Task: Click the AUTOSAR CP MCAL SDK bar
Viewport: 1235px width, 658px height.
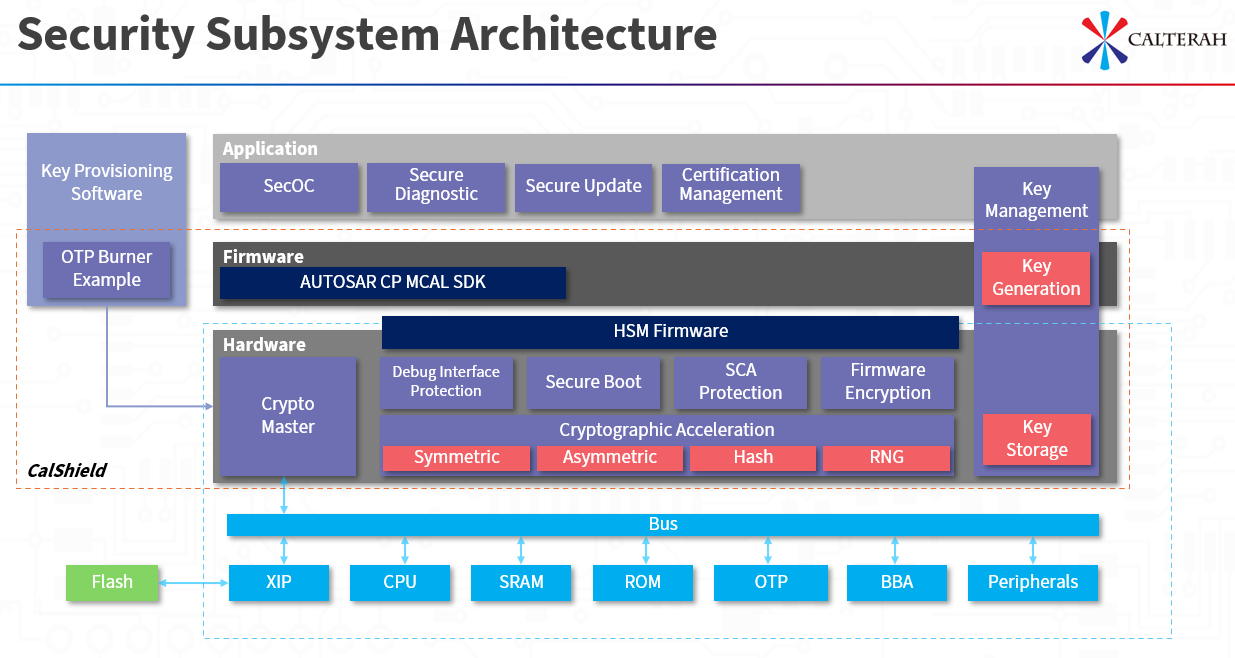Action: [392, 283]
